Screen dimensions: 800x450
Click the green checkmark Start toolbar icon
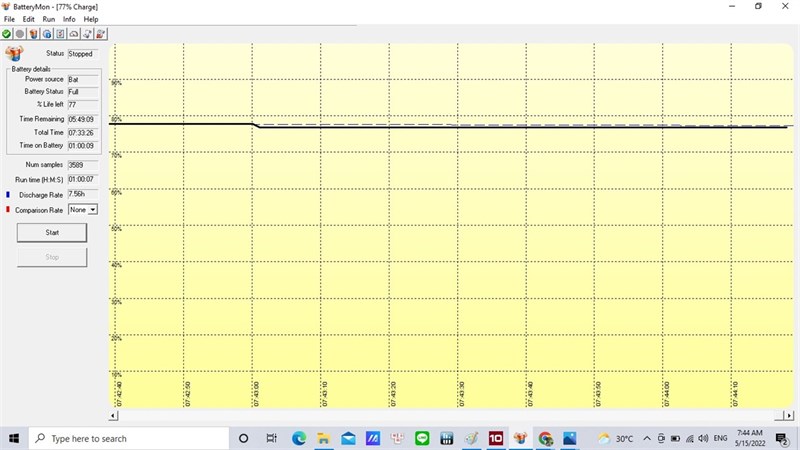click(6, 34)
